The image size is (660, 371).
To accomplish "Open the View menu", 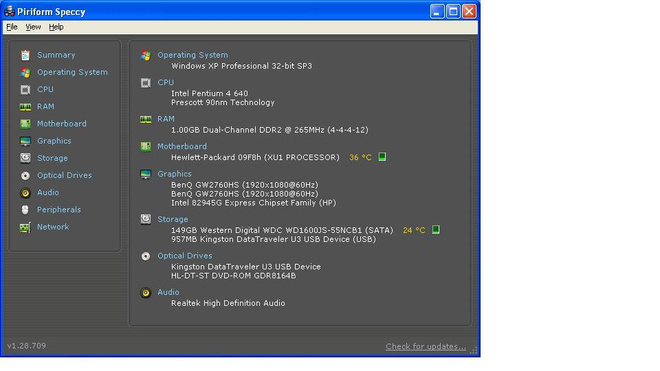I will pyautogui.click(x=33, y=27).
